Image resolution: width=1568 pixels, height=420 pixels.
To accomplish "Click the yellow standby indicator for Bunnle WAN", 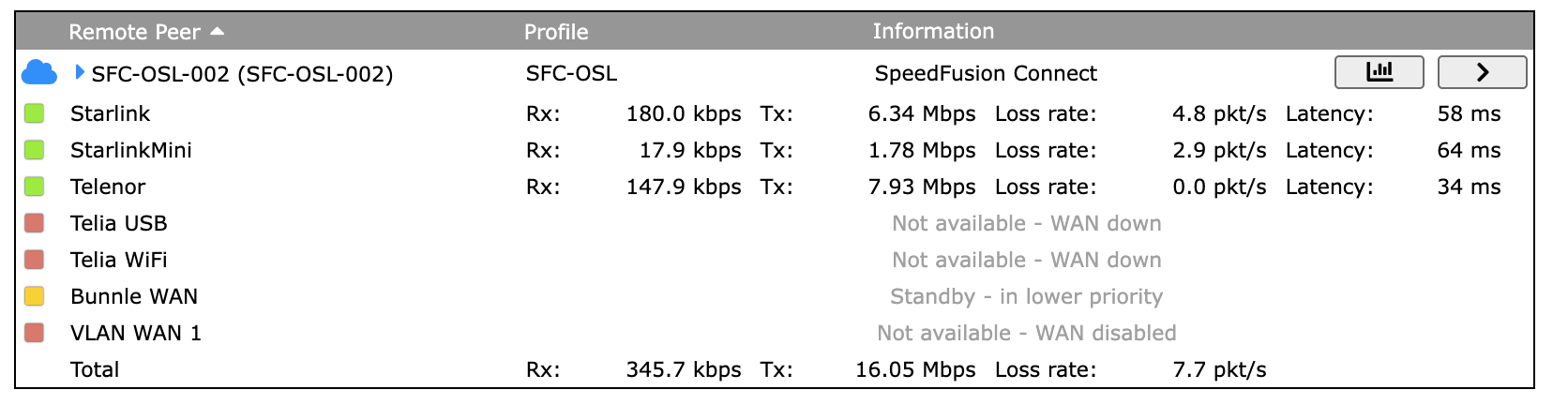I will (x=35, y=296).
